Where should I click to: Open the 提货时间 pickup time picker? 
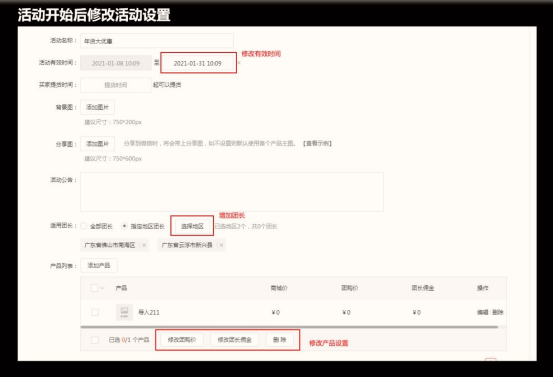pos(116,85)
